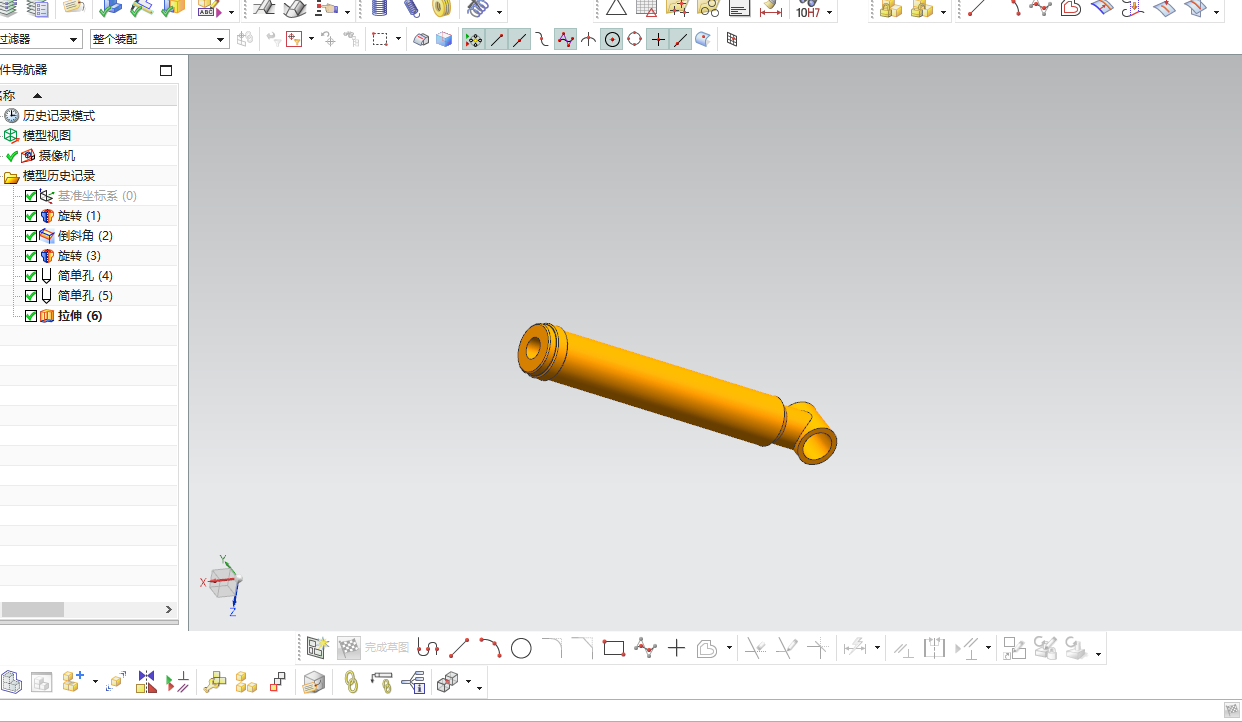Select the linear dimension measure icon
Screen dimensions: 1242x722
[x=771, y=10]
